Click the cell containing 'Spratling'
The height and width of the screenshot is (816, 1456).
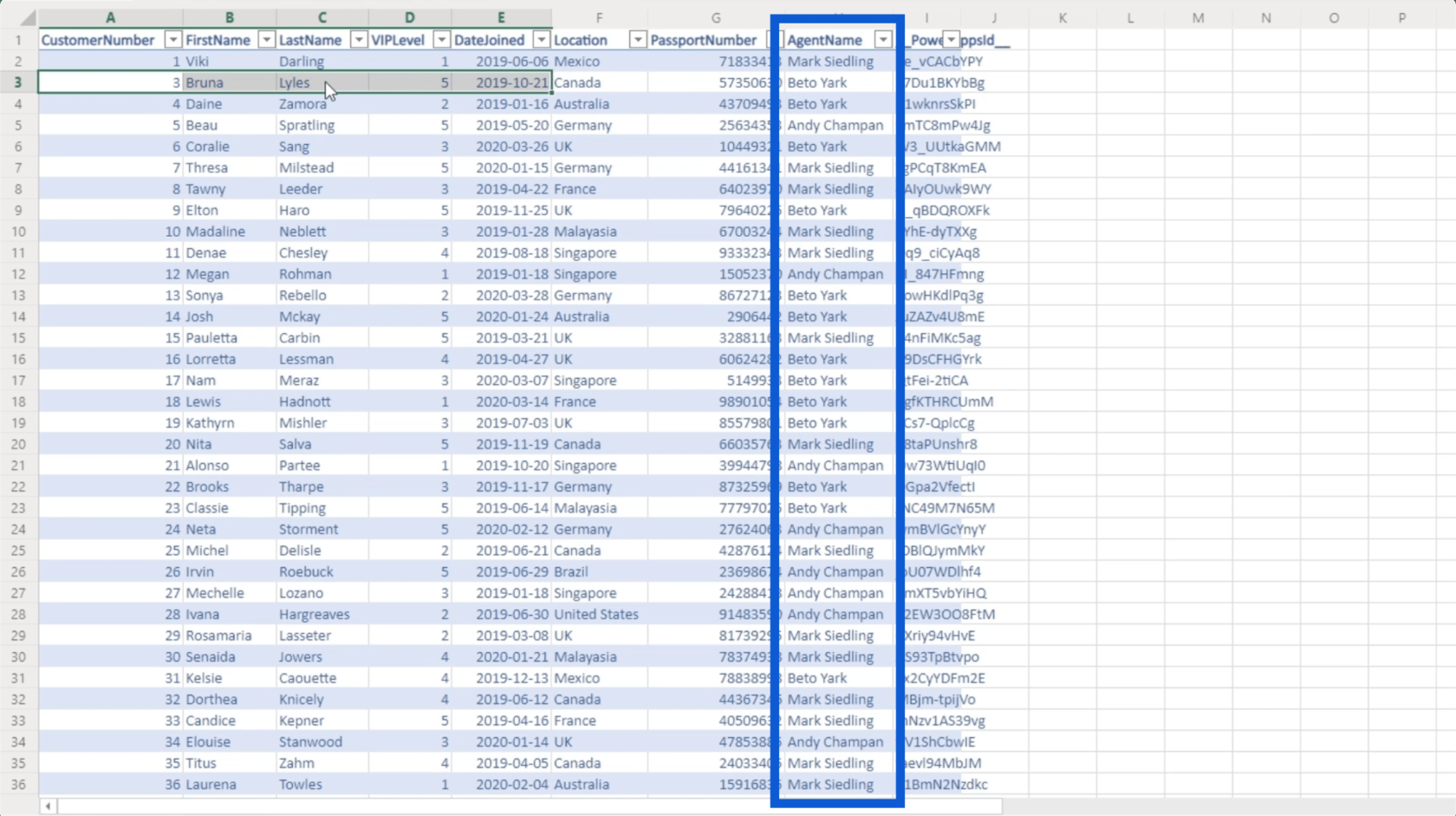click(x=322, y=125)
